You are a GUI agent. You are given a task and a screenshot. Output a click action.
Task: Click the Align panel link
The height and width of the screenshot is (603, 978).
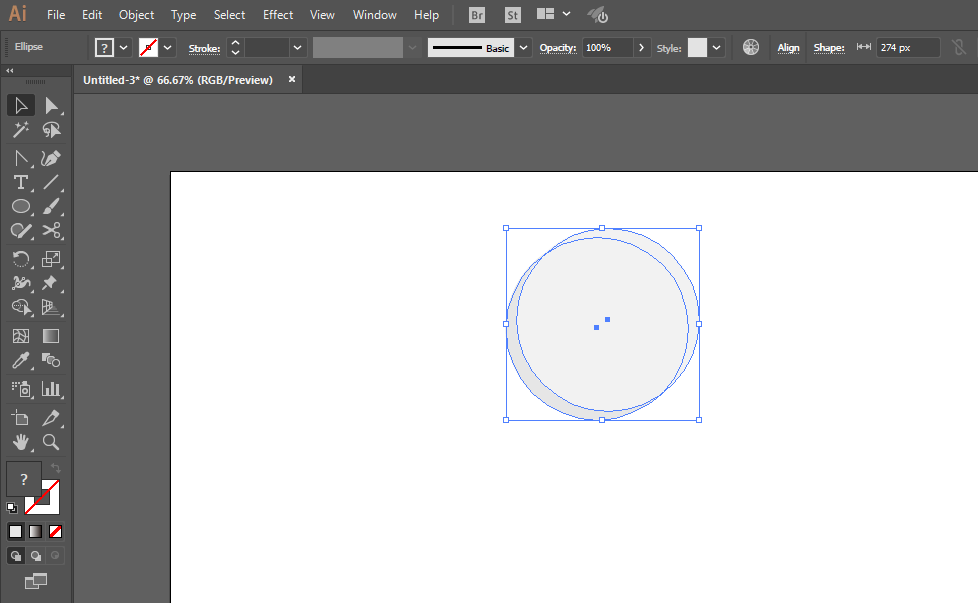pyautogui.click(x=788, y=48)
